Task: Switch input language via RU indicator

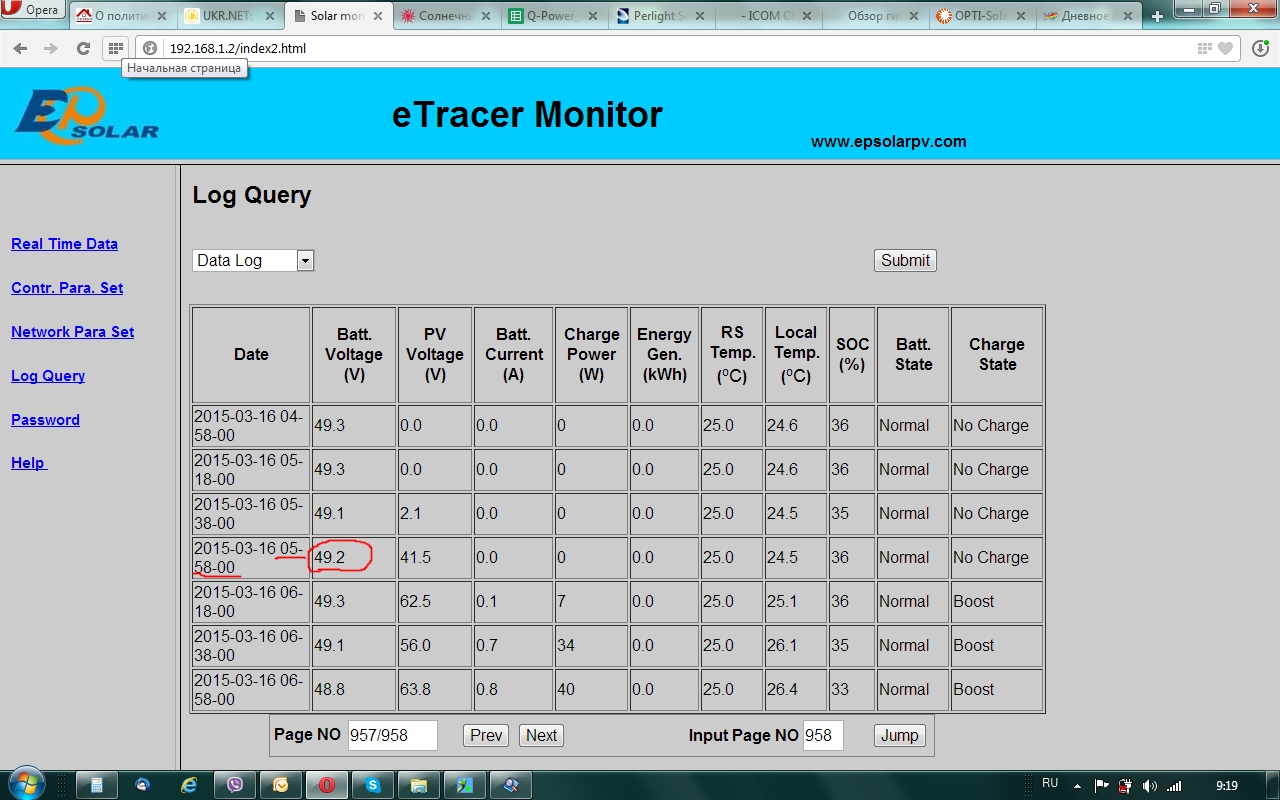Action: pyautogui.click(x=1050, y=783)
